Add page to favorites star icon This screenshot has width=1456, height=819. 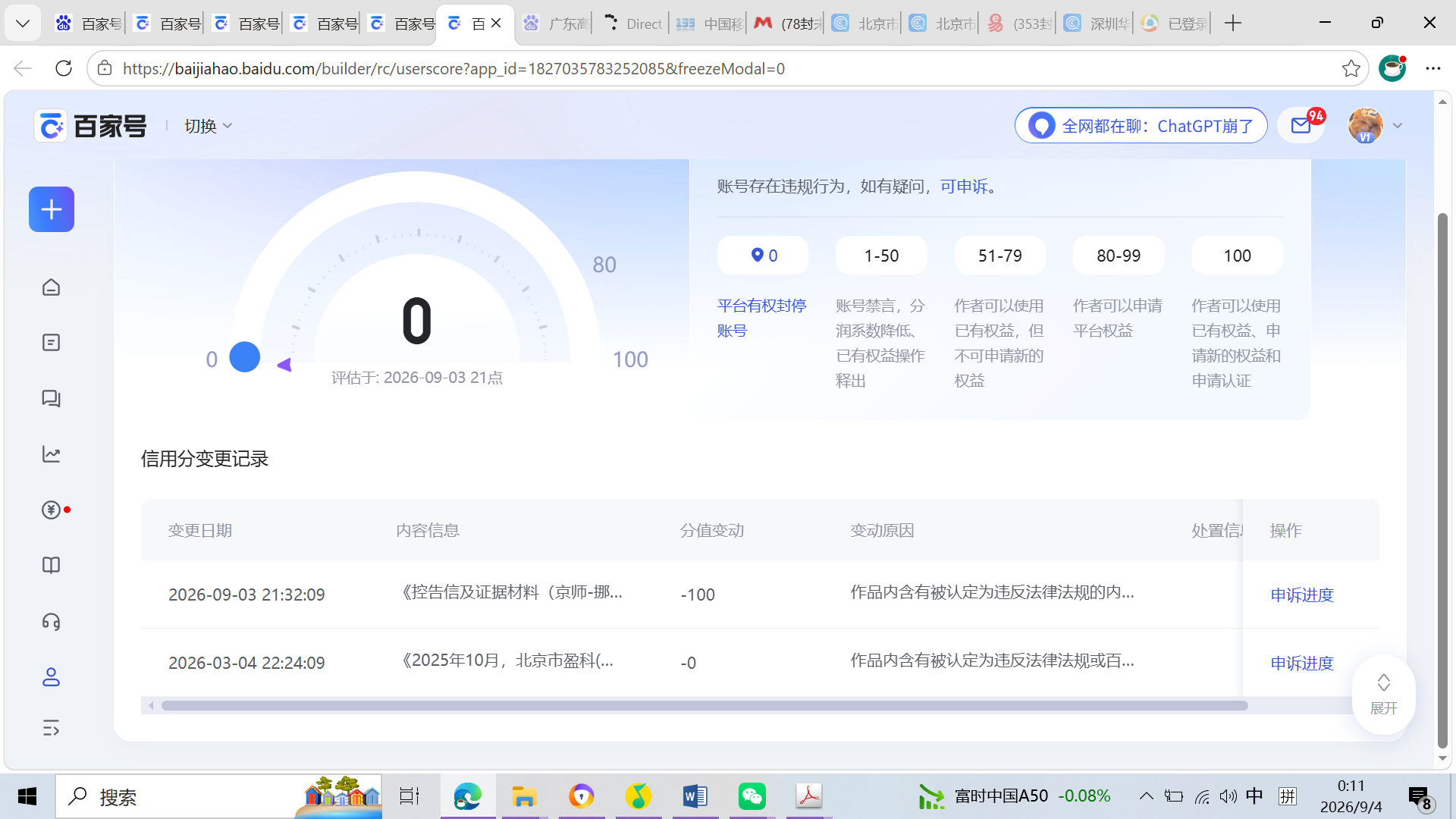(1351, 68)
